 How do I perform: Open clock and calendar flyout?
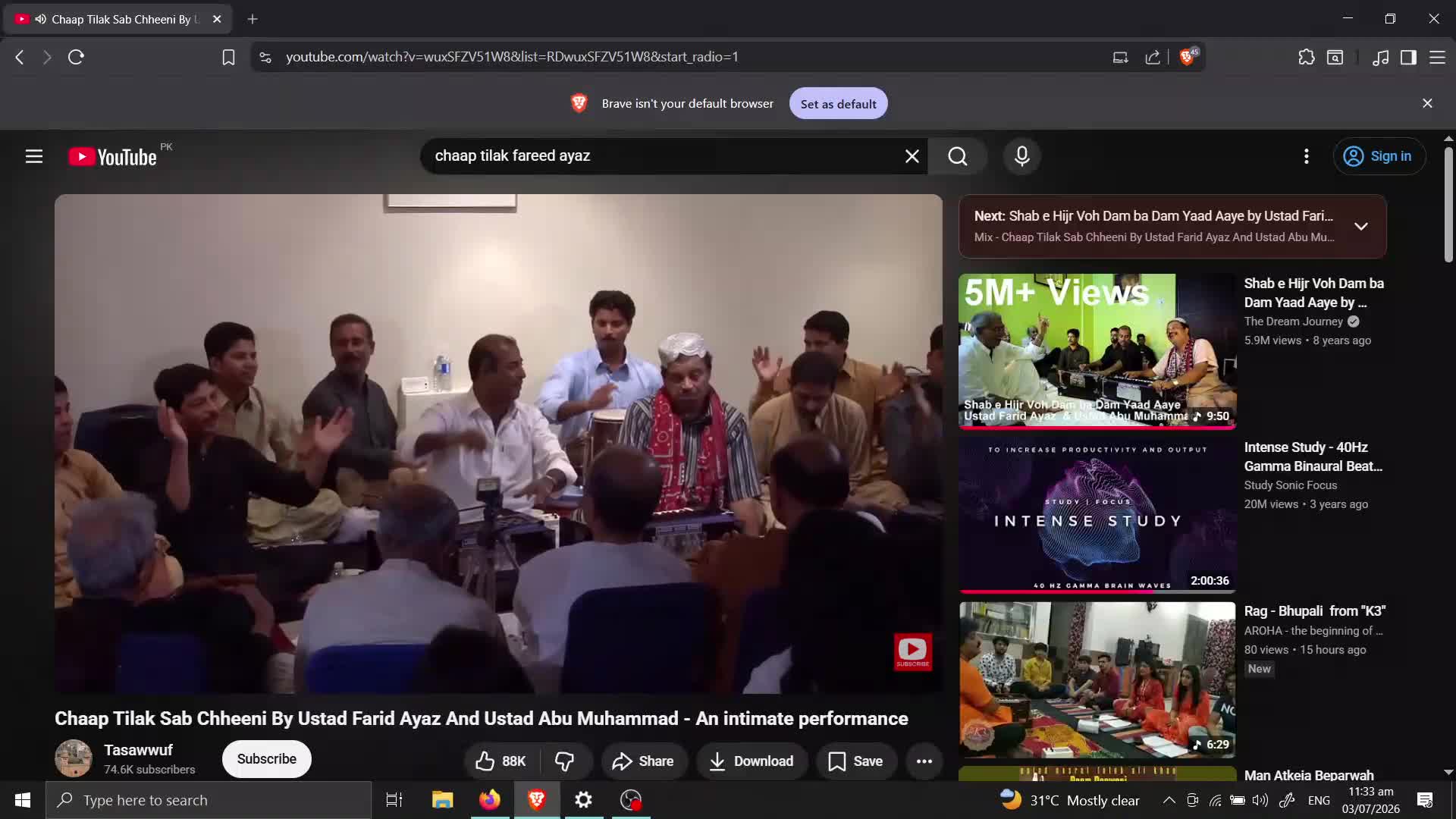click(1370, 800)
